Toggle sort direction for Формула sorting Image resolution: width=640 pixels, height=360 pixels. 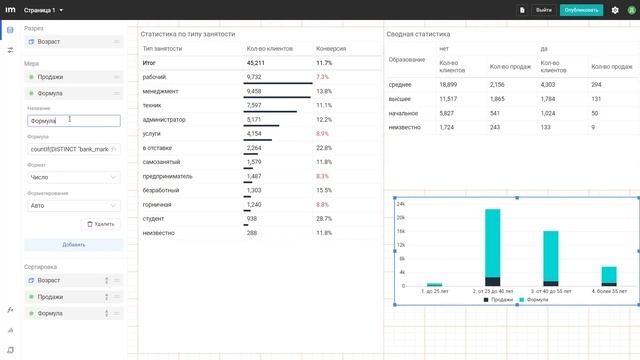coord(107,313)
